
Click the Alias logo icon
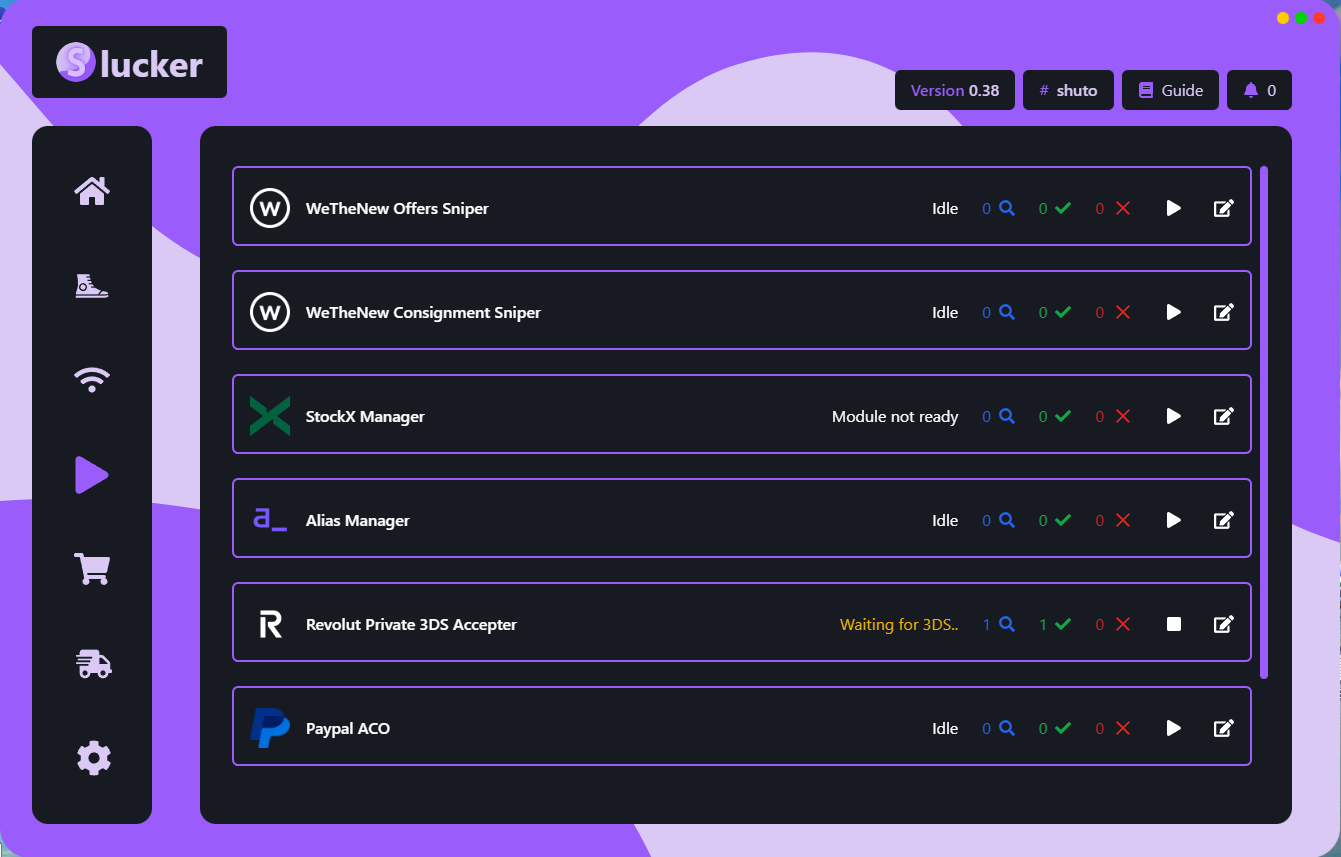pyautogui.click(x=270, y=520)
